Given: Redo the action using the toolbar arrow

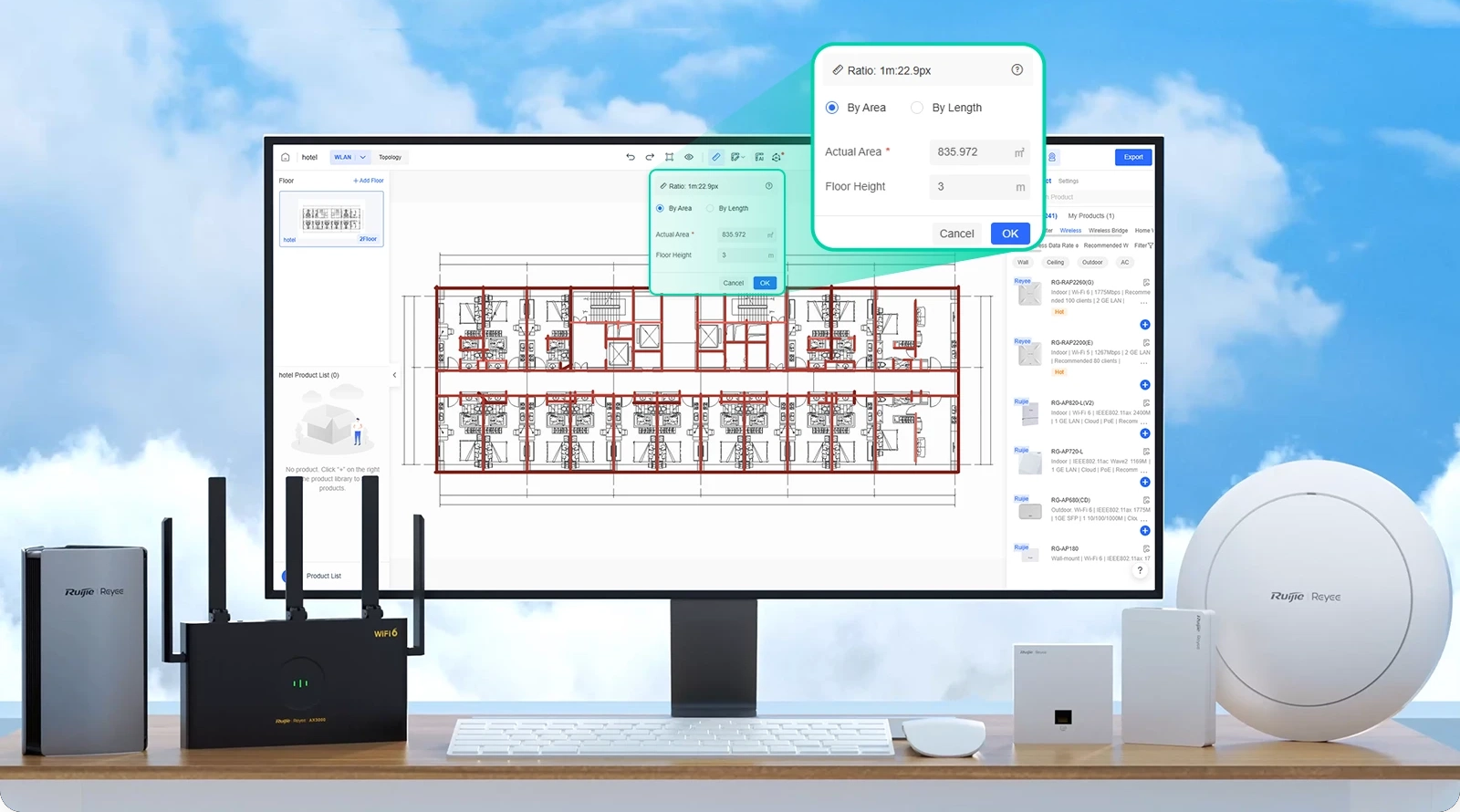Looking at the screenshot, I should click(650, 157).
